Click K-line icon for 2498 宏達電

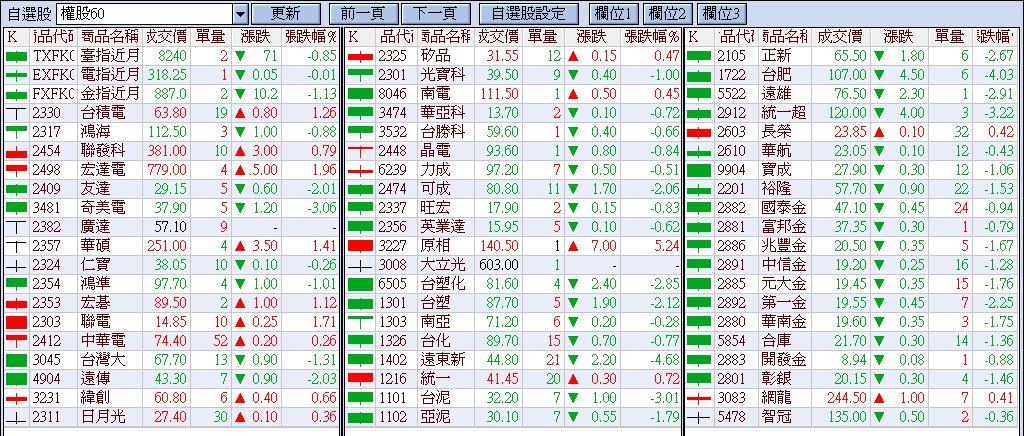17,170
